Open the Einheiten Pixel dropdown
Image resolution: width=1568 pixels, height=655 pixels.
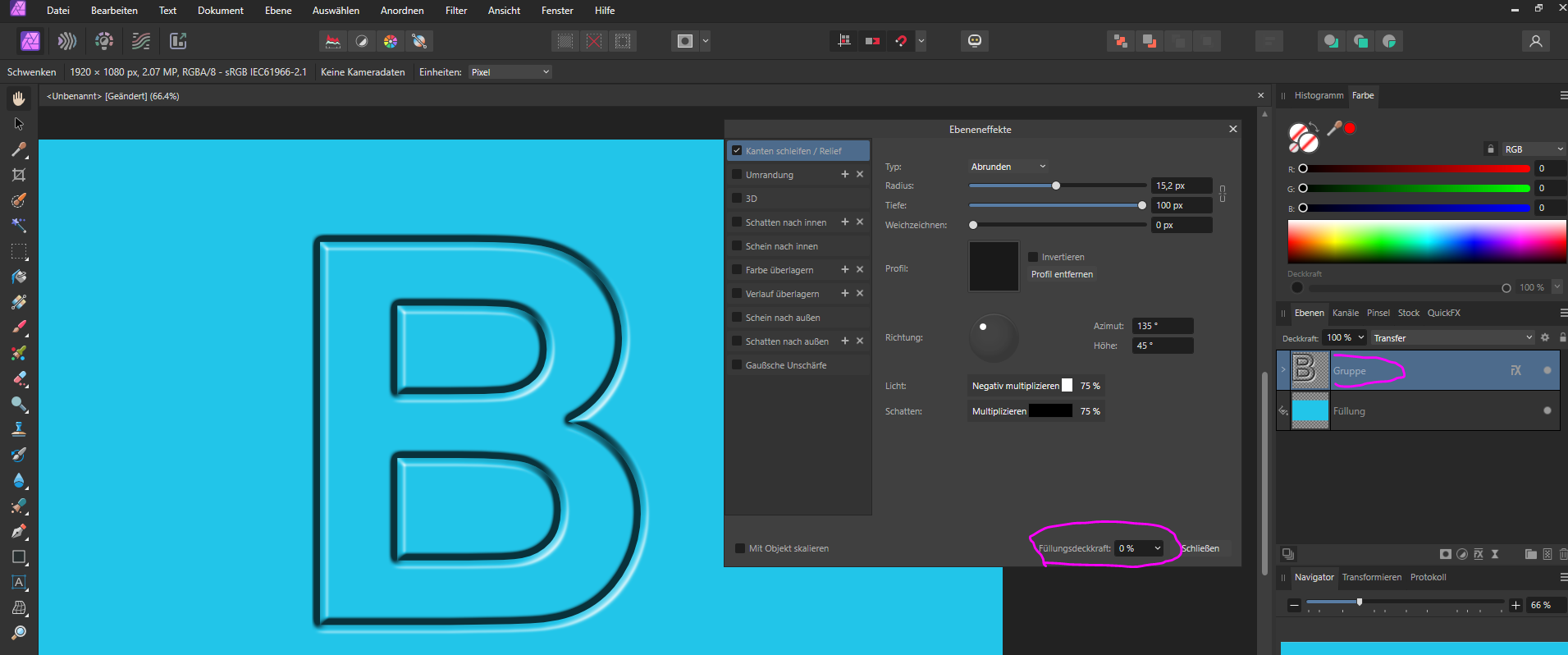[510, 72]
